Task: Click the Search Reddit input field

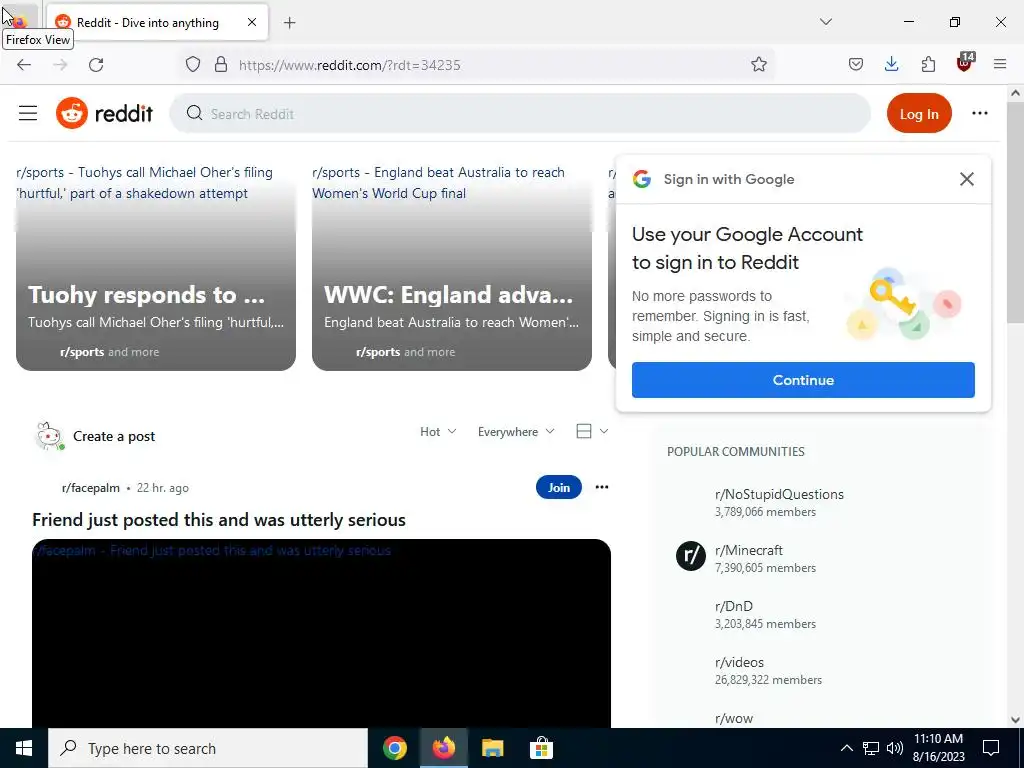Action: pyautogui.click(x=520, y=114)
